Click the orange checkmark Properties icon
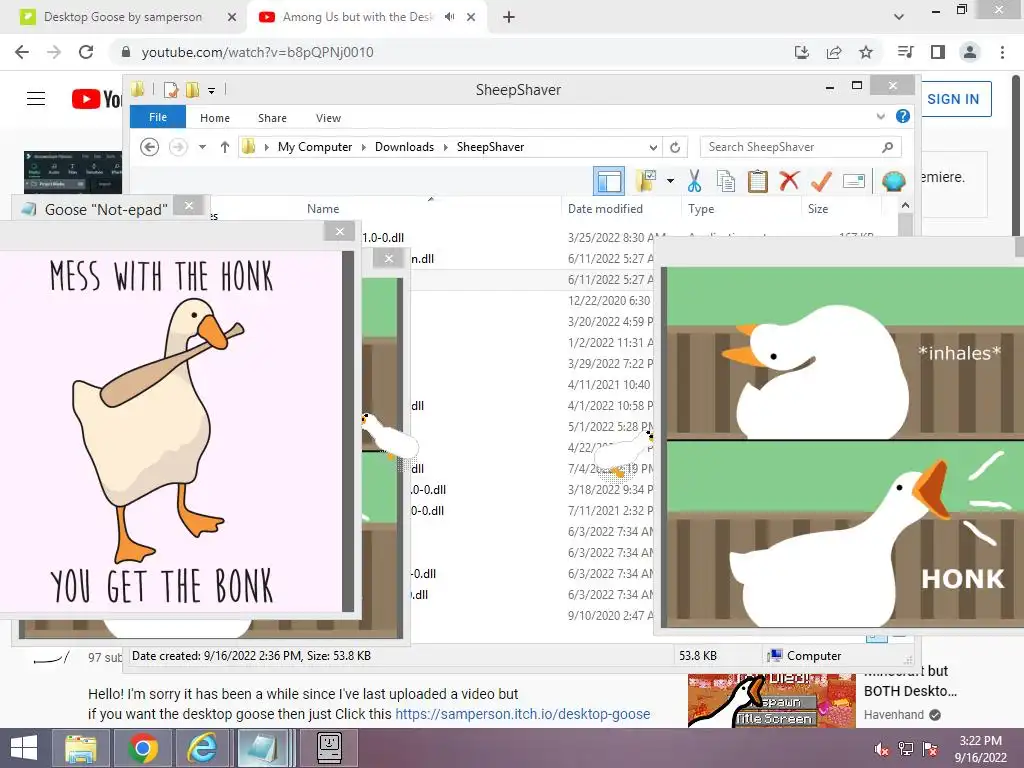This screenshot has height=768, width=1024. tap(821, 181)
